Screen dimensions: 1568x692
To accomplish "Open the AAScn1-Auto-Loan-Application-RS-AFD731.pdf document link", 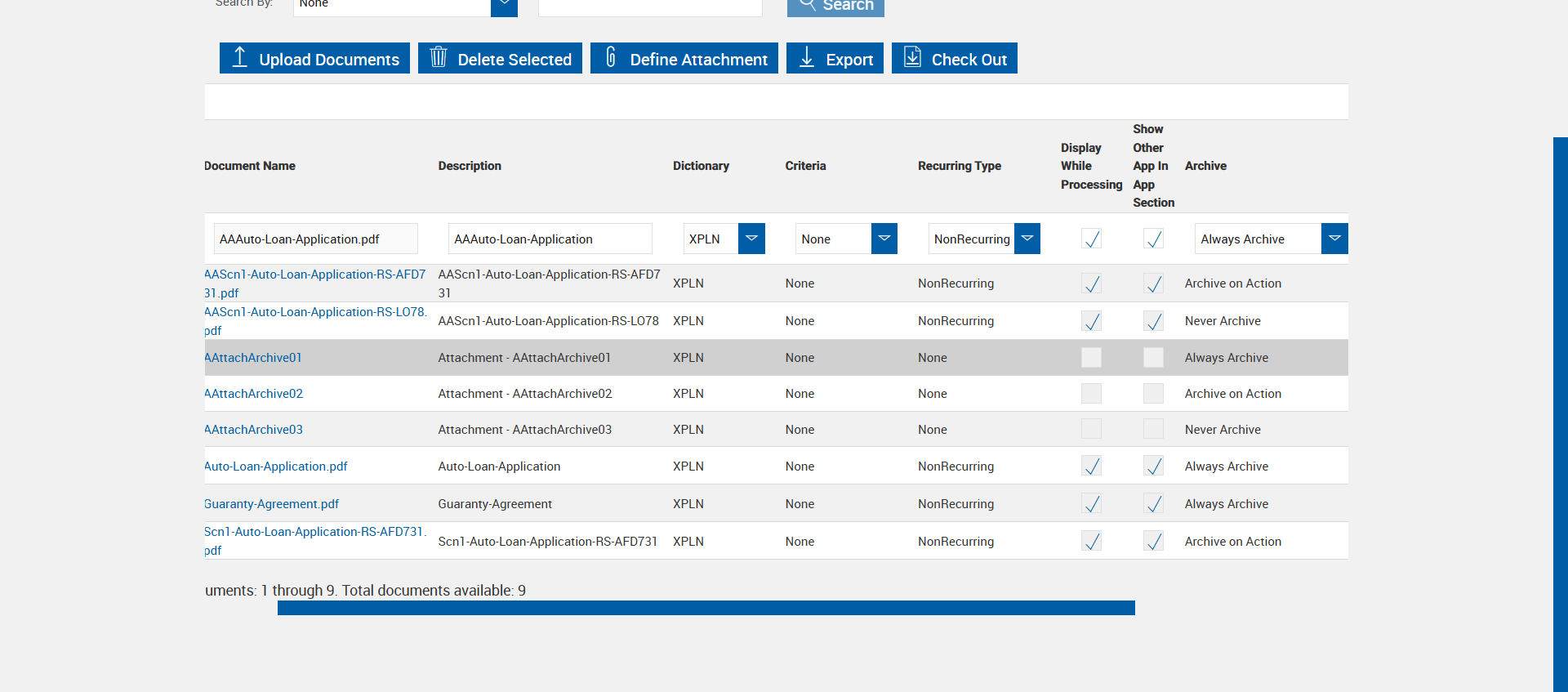I will [315, 283].
